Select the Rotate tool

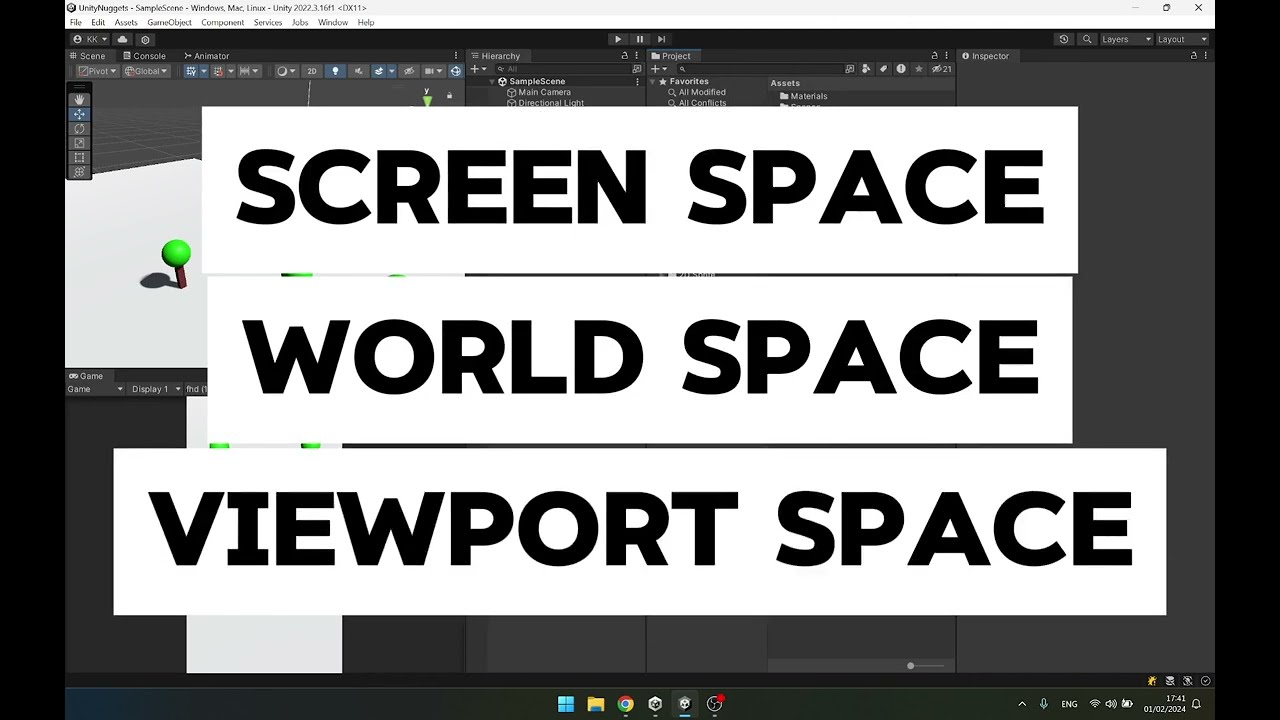pyautogui.click(x=79, y=129)
